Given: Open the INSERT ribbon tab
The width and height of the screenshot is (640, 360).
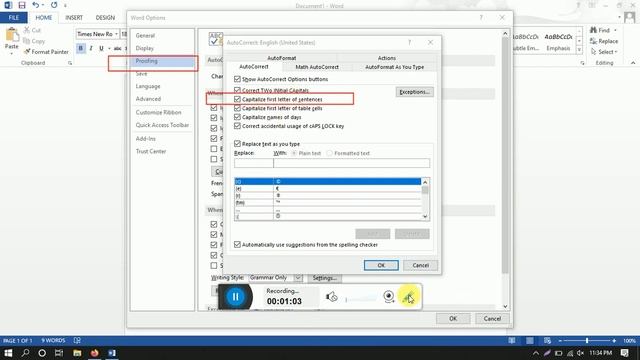Looking at the screenshot, I should (74, 18).
